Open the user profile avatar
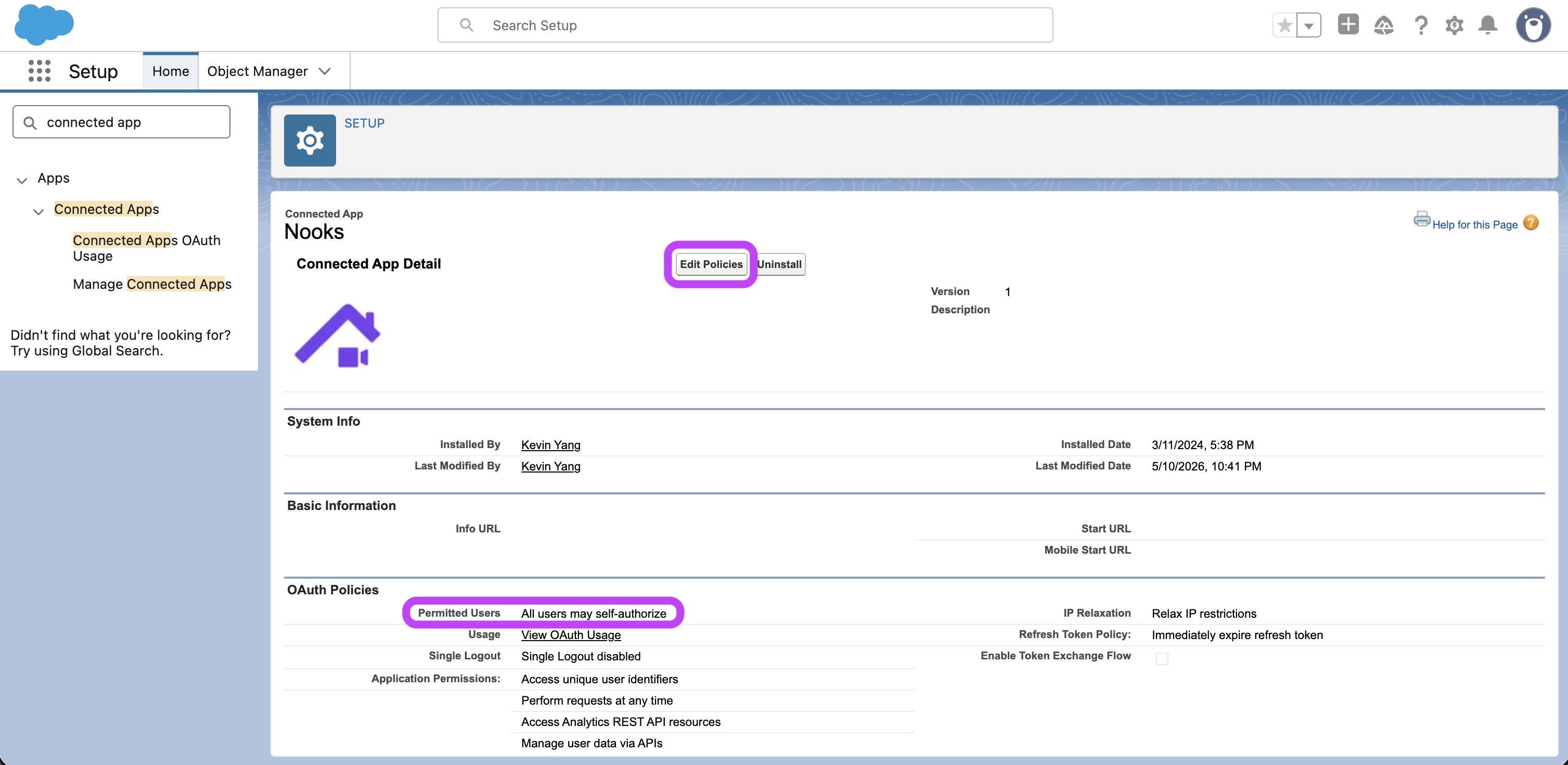Screen dimensions: 1568x765 coord(1533,25)
